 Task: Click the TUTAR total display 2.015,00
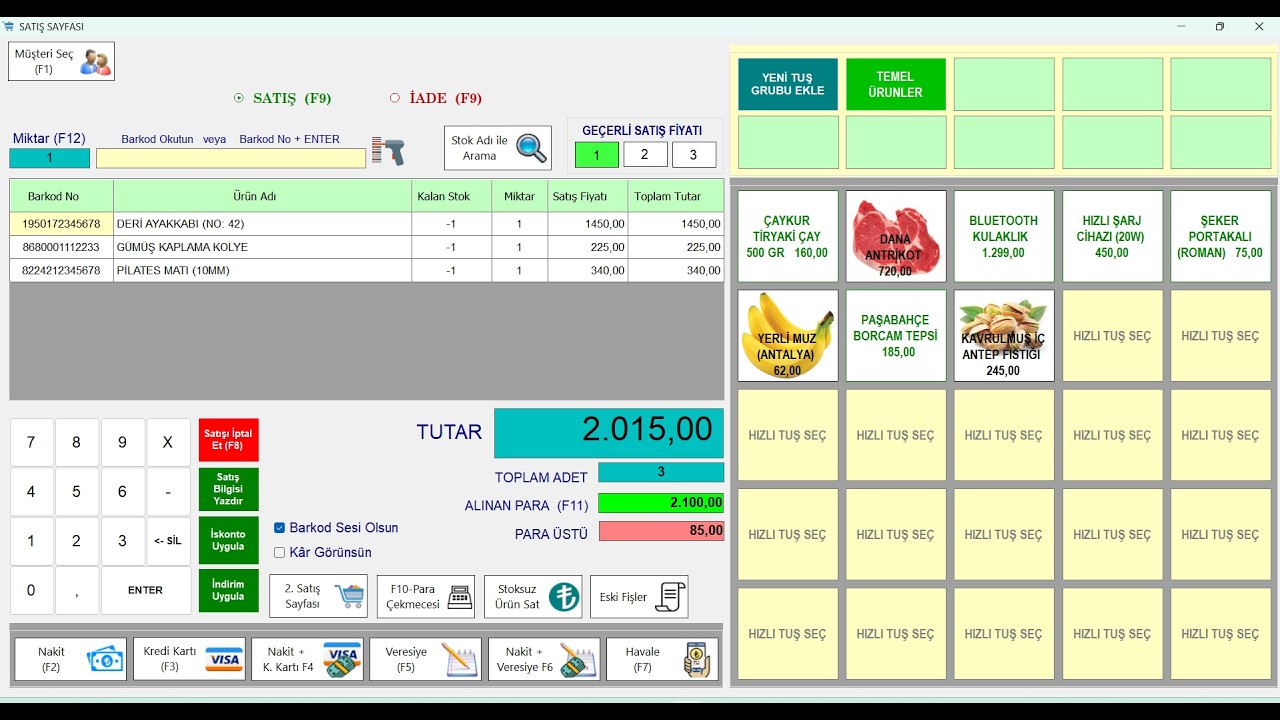[x=609, y=433]
